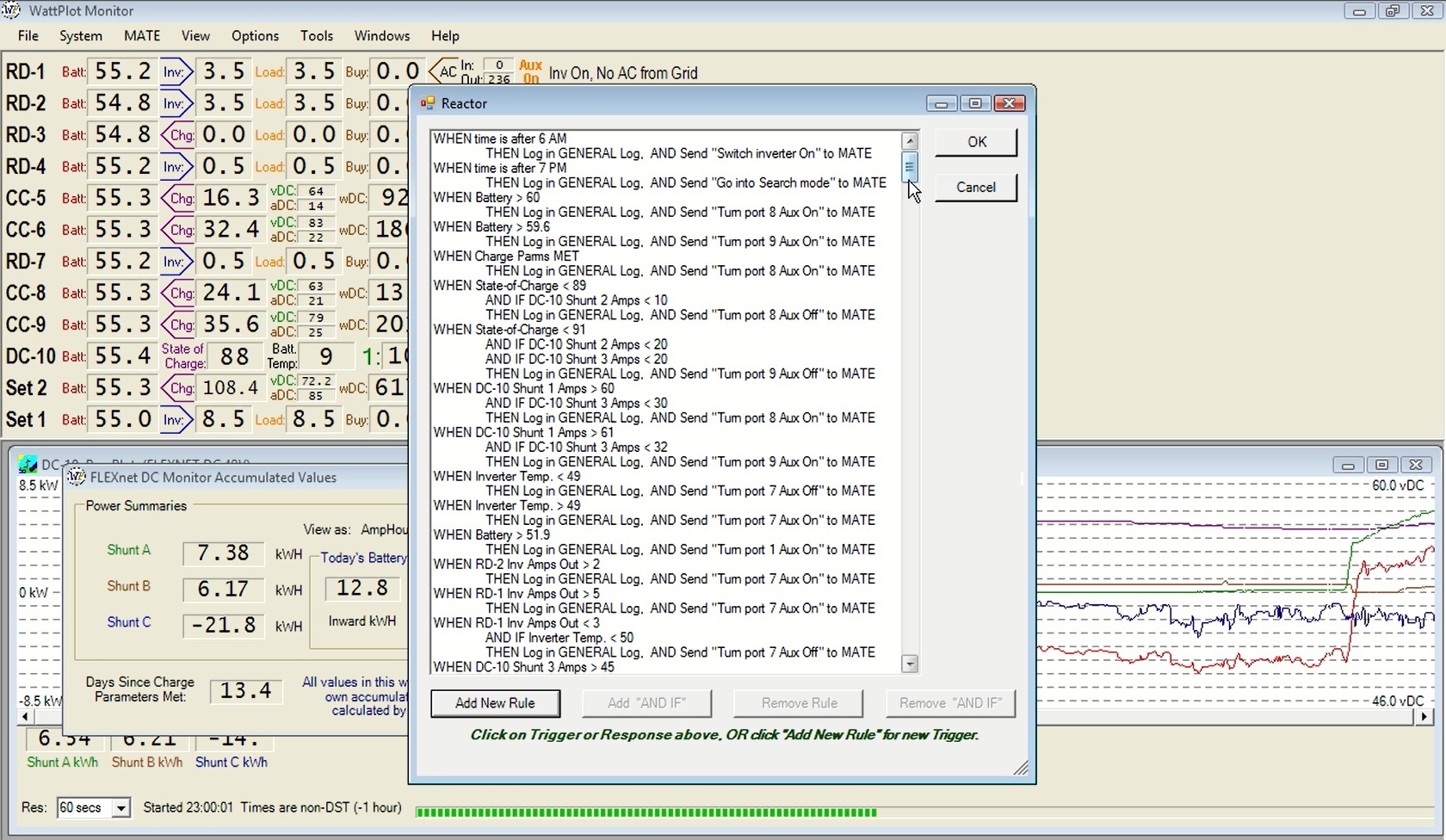Image resolution: width=1446 pixels, height=840 pixels.
Task: Select rule "WHEN RD-1 Inv Amps Out > 5"
Action: coord(516,593)
